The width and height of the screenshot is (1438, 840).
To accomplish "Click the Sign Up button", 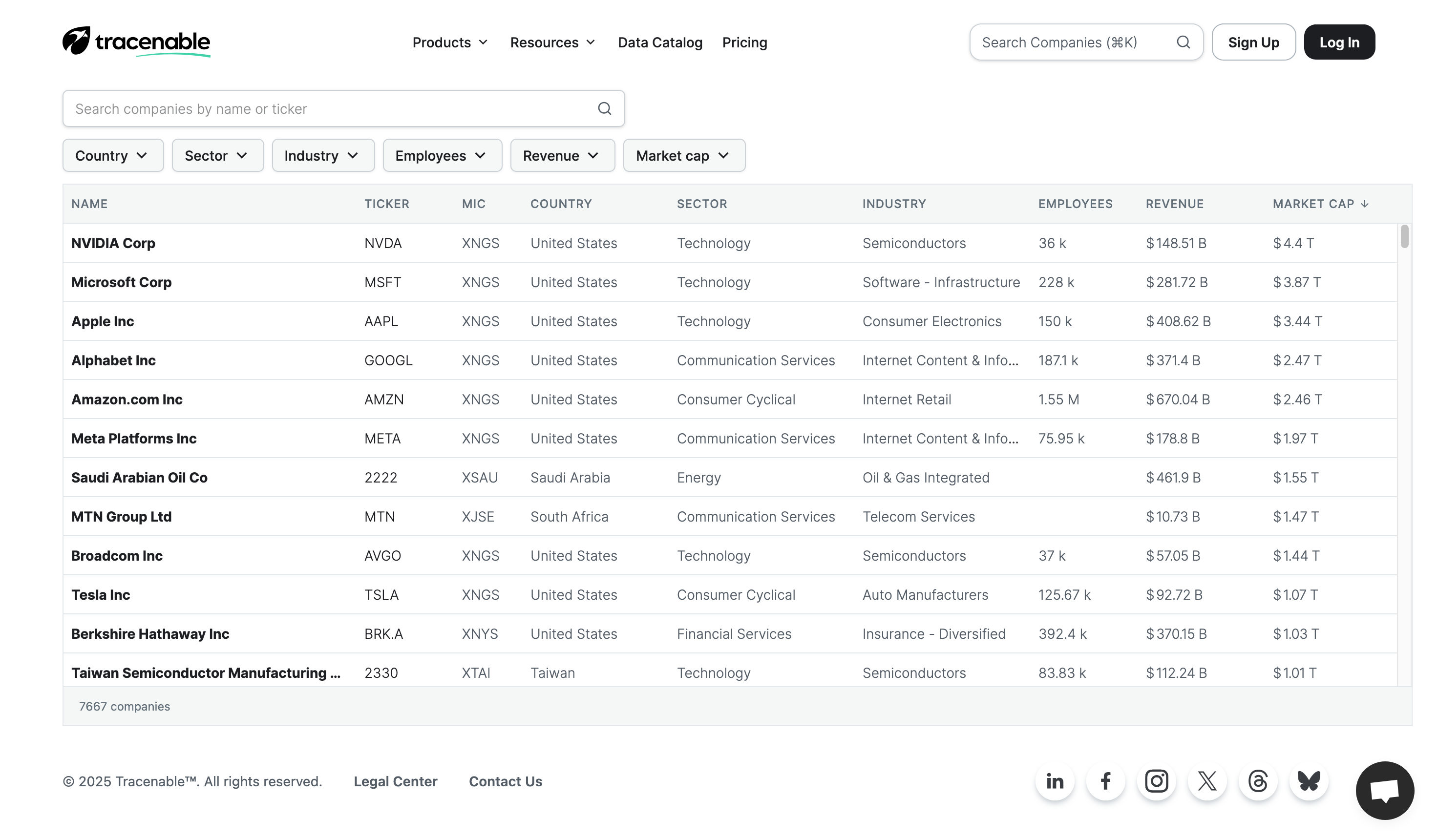I will (x=1253, y=42).
